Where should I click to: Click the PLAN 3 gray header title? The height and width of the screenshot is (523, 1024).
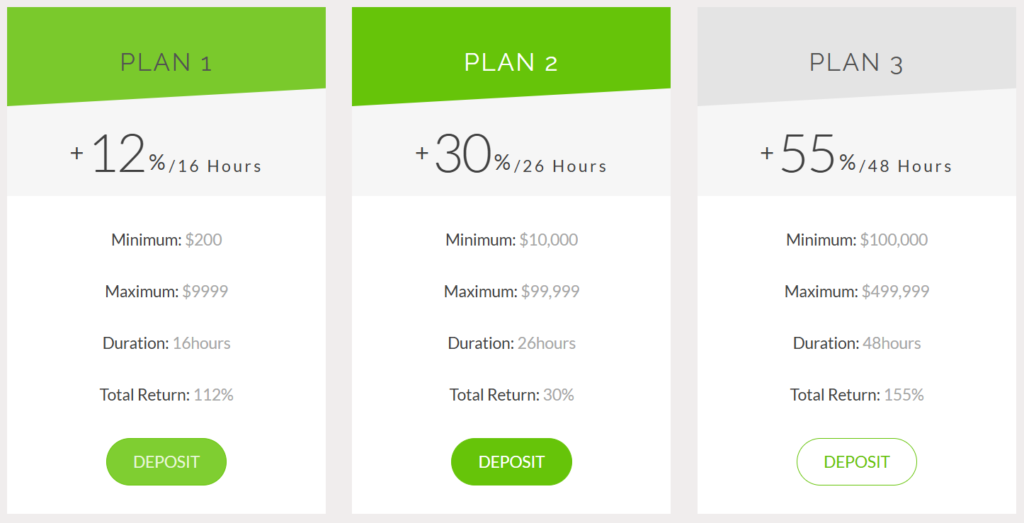[856, 63]
